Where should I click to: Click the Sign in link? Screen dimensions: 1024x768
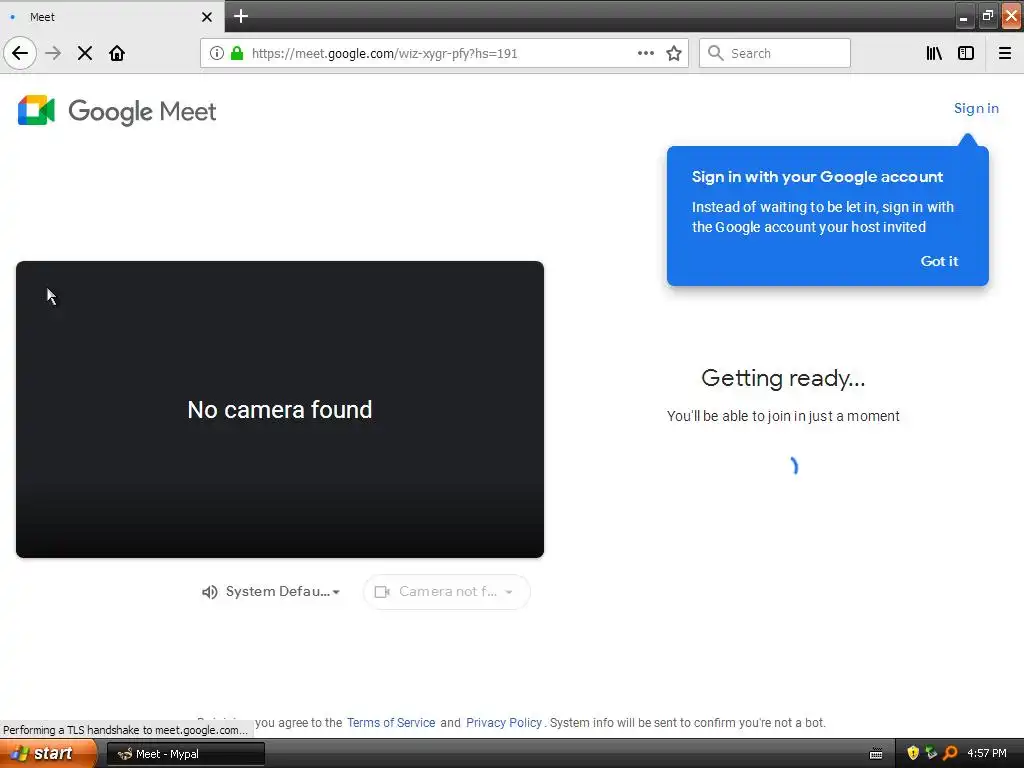[x=976, y=108]
